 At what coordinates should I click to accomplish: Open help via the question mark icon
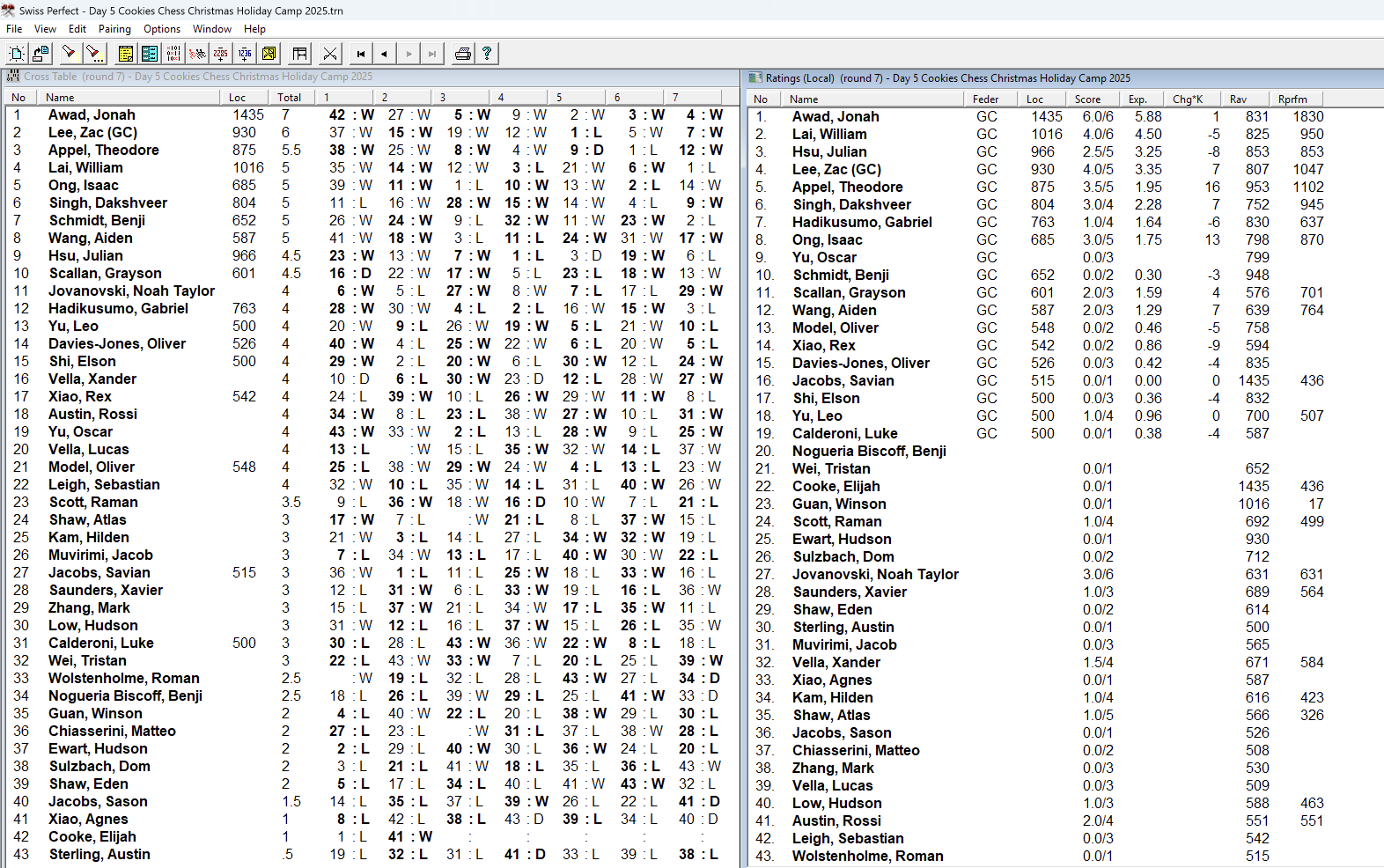coord(486,54)
